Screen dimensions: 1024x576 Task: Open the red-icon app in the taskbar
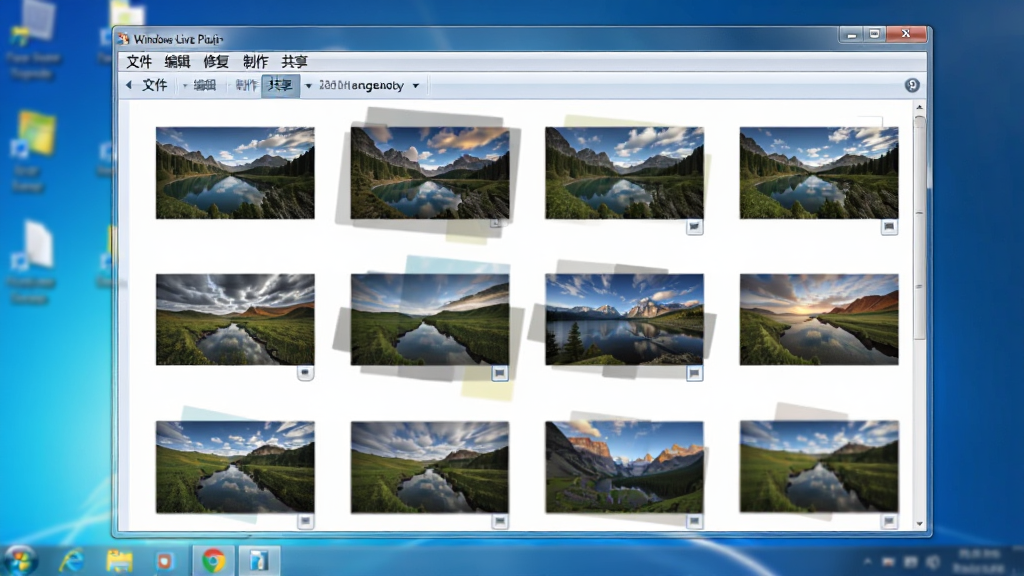pyautogui.click(x=165, y=560)
